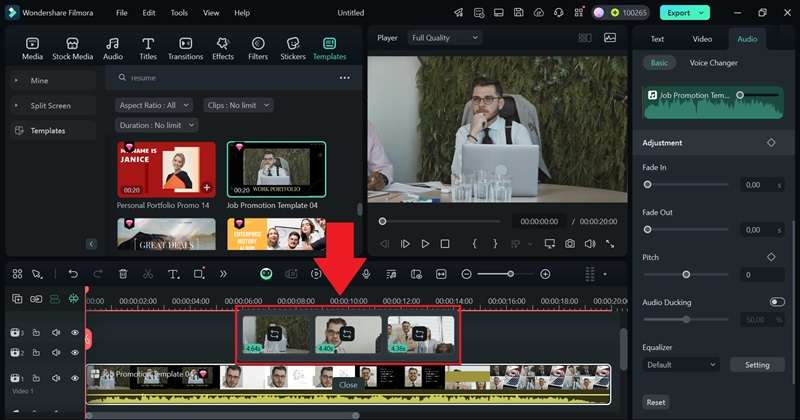Expand the Split Screen category
Viewport: 800px width, 420px height.
point(16,106)
